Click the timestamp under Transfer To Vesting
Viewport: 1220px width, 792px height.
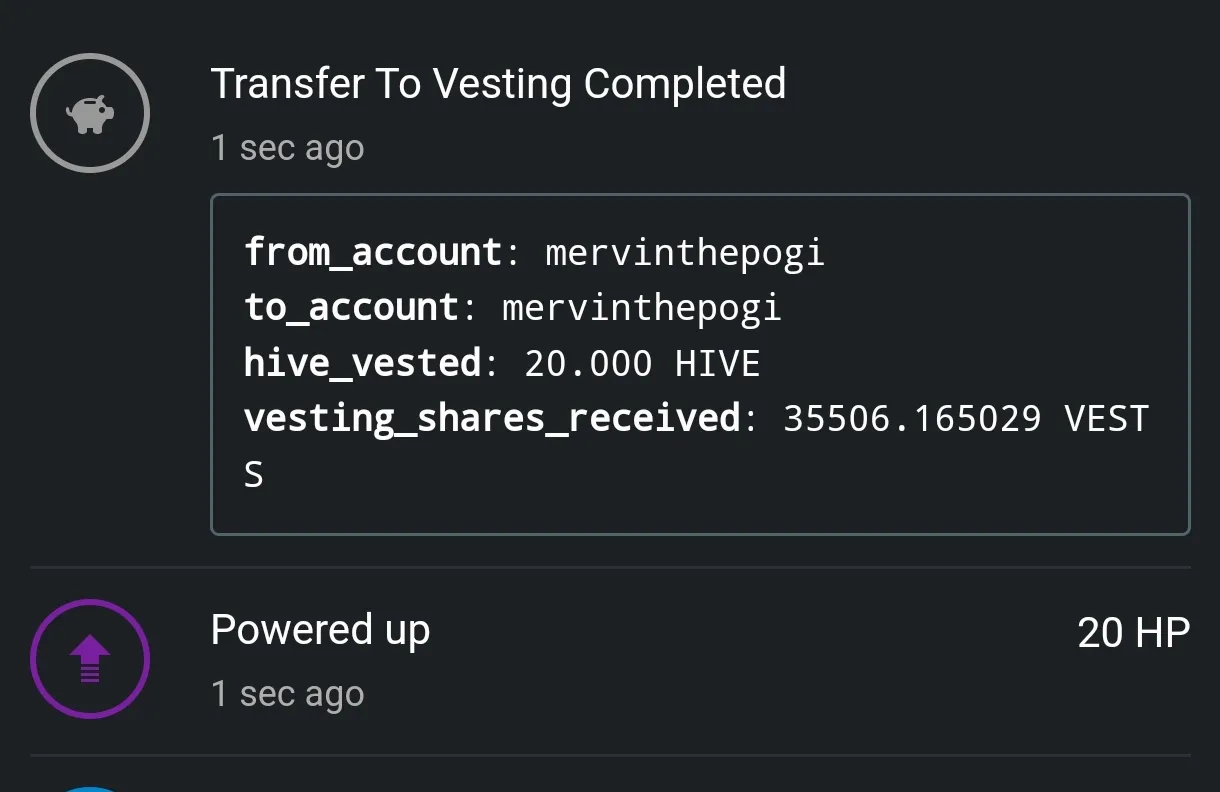288,148
